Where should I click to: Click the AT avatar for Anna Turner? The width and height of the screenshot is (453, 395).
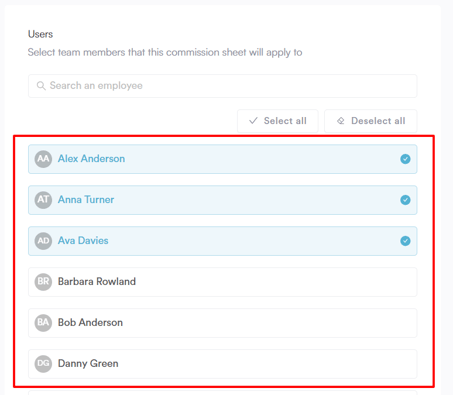point(43,200)
